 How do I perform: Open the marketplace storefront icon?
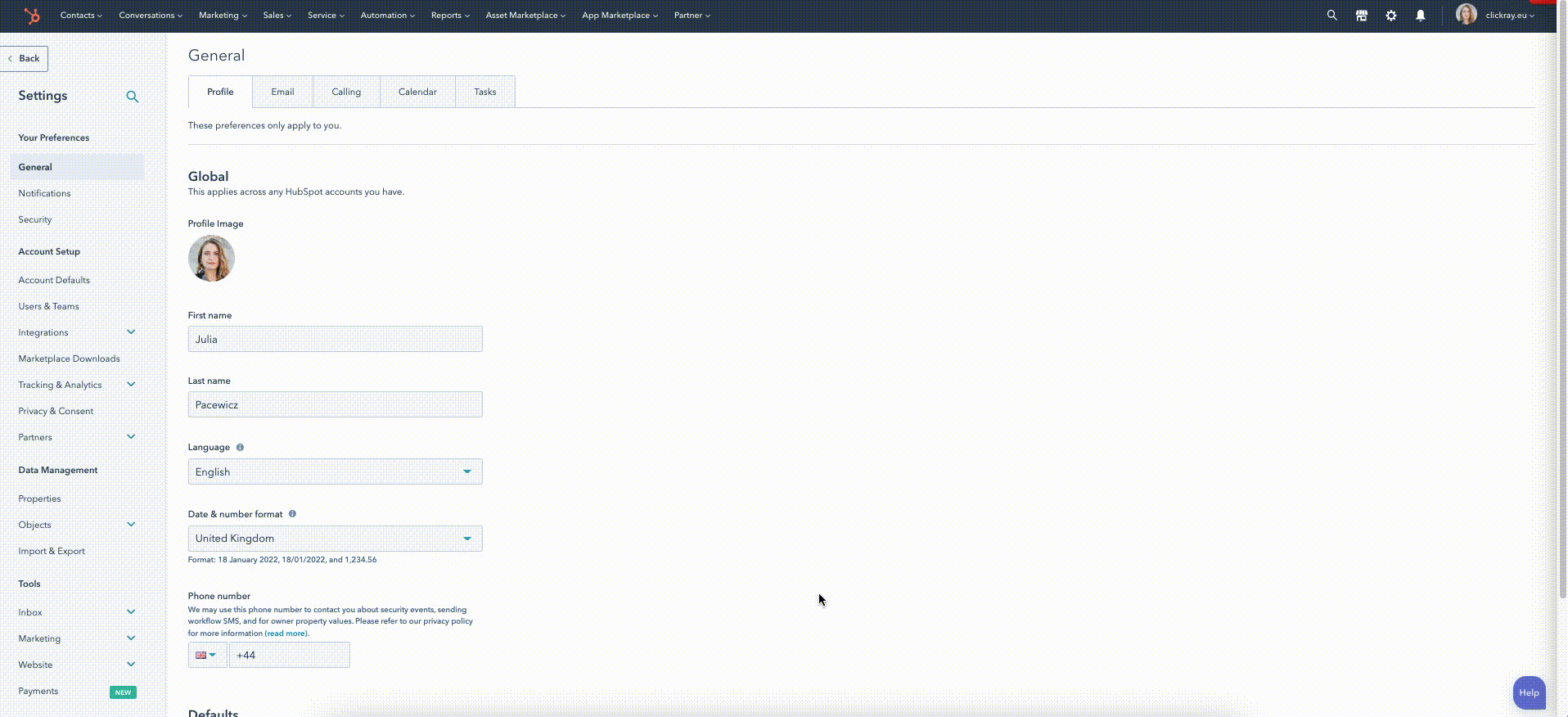coord(1361,16)
